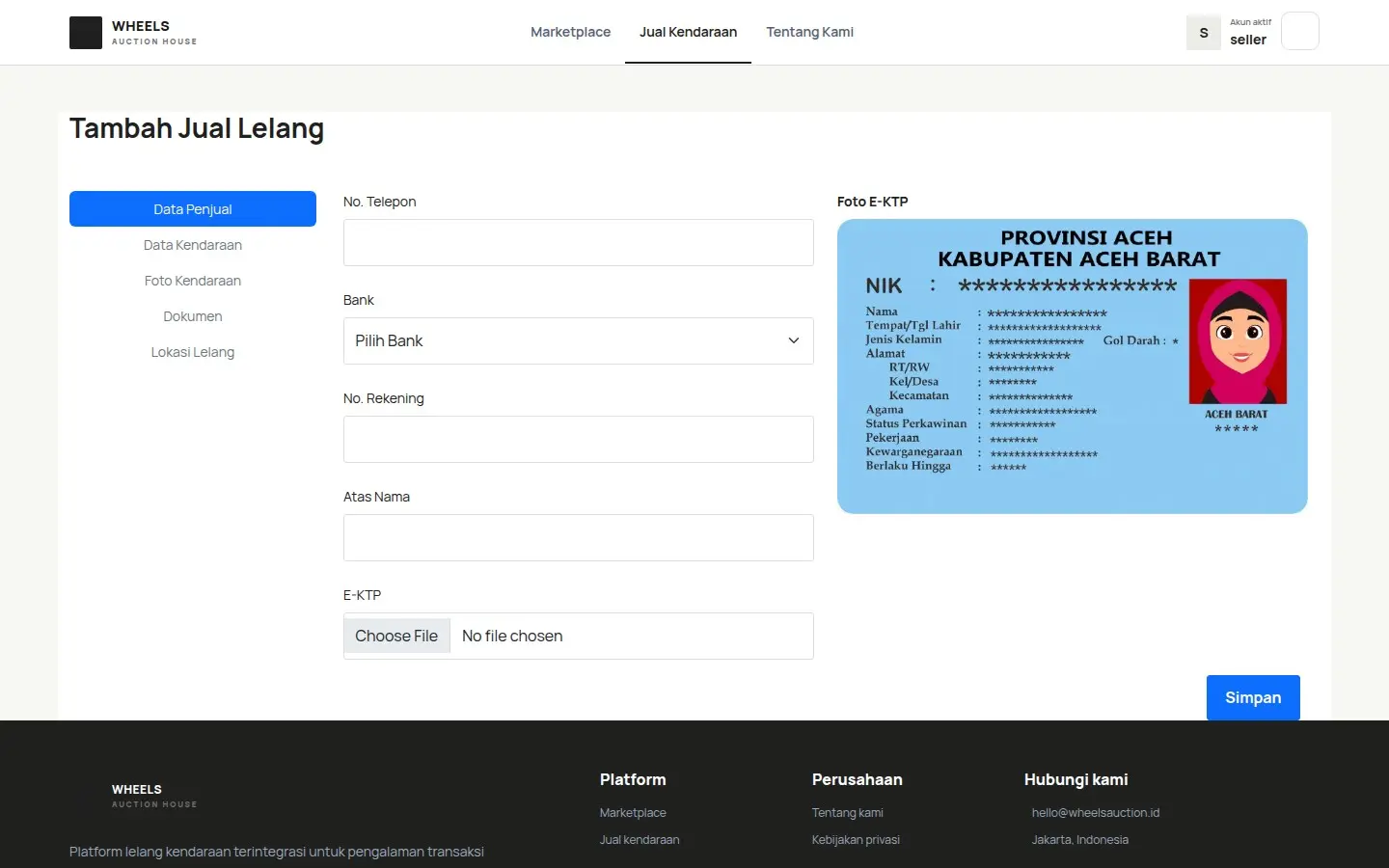Image resolution: width=1389 pixels, height=868 pixels.
Task: Select the Jual Kendaraan nav item
Action: click(x=688, y=32)
